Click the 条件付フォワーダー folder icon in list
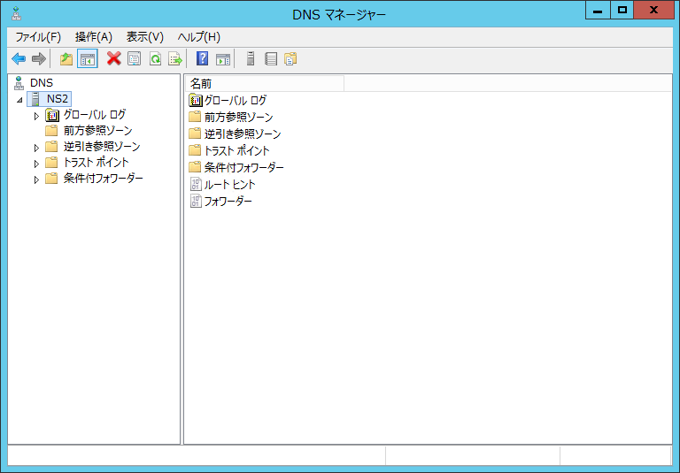 pyautogui.click(x=195, y=167)
